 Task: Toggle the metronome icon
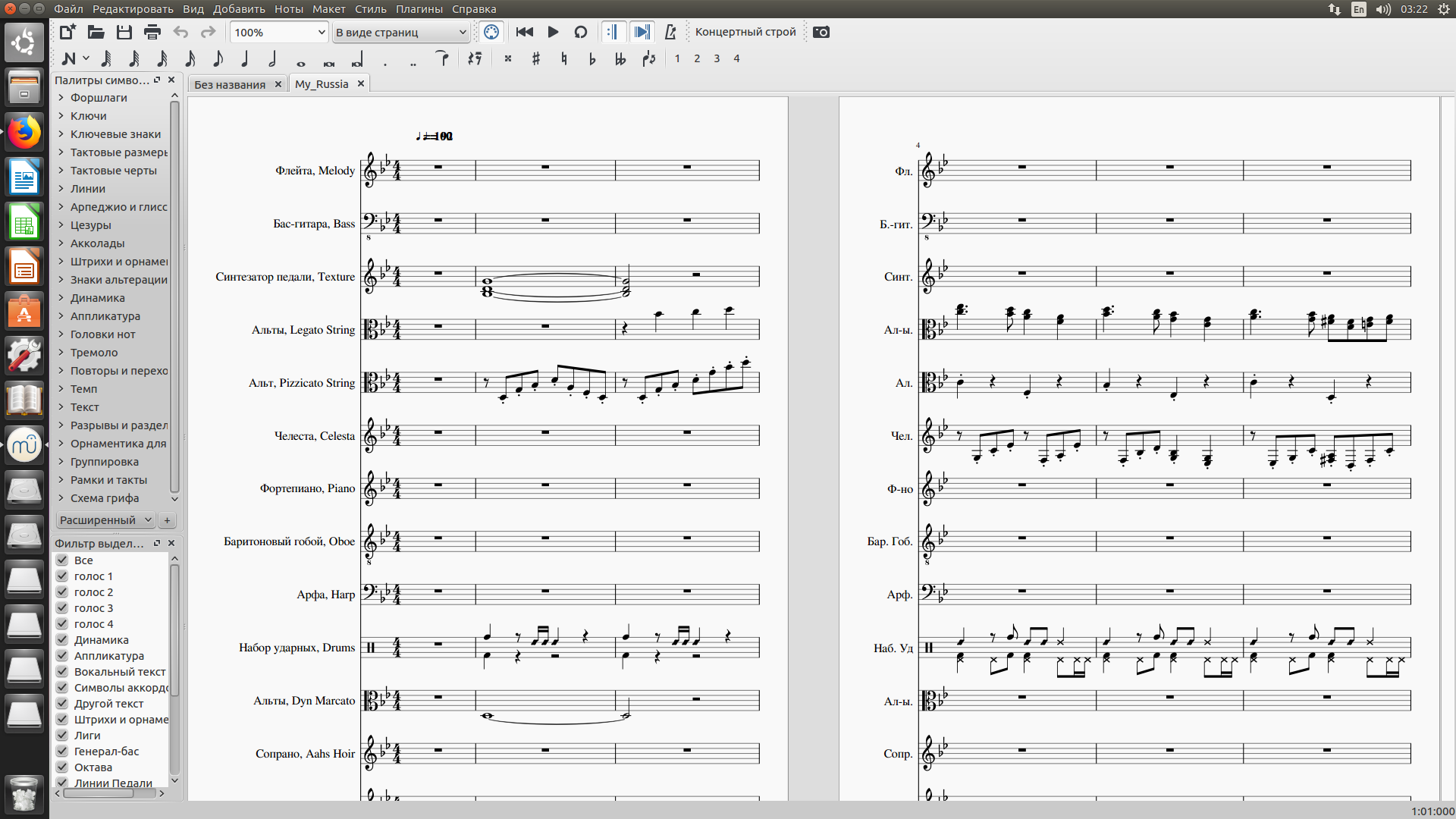point(670,32)
